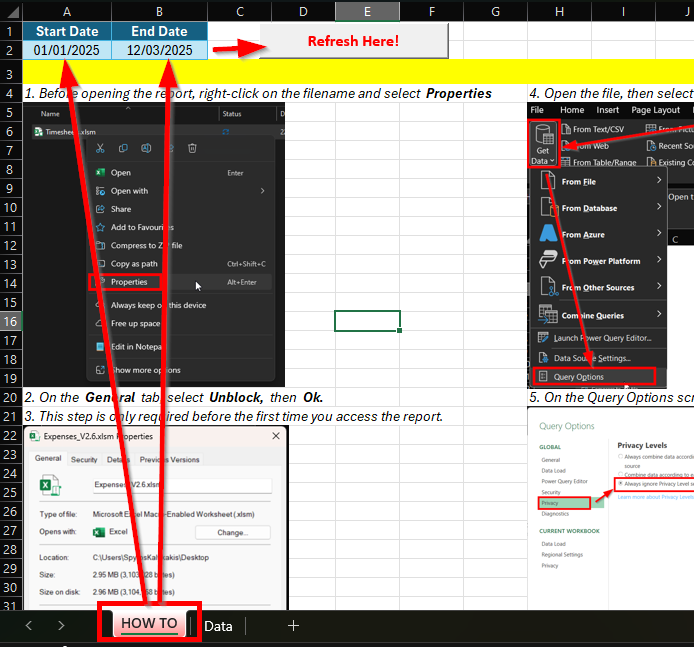
Task: Click the step 5 text 'On the Query Options'
Action: tap(612, 397)
